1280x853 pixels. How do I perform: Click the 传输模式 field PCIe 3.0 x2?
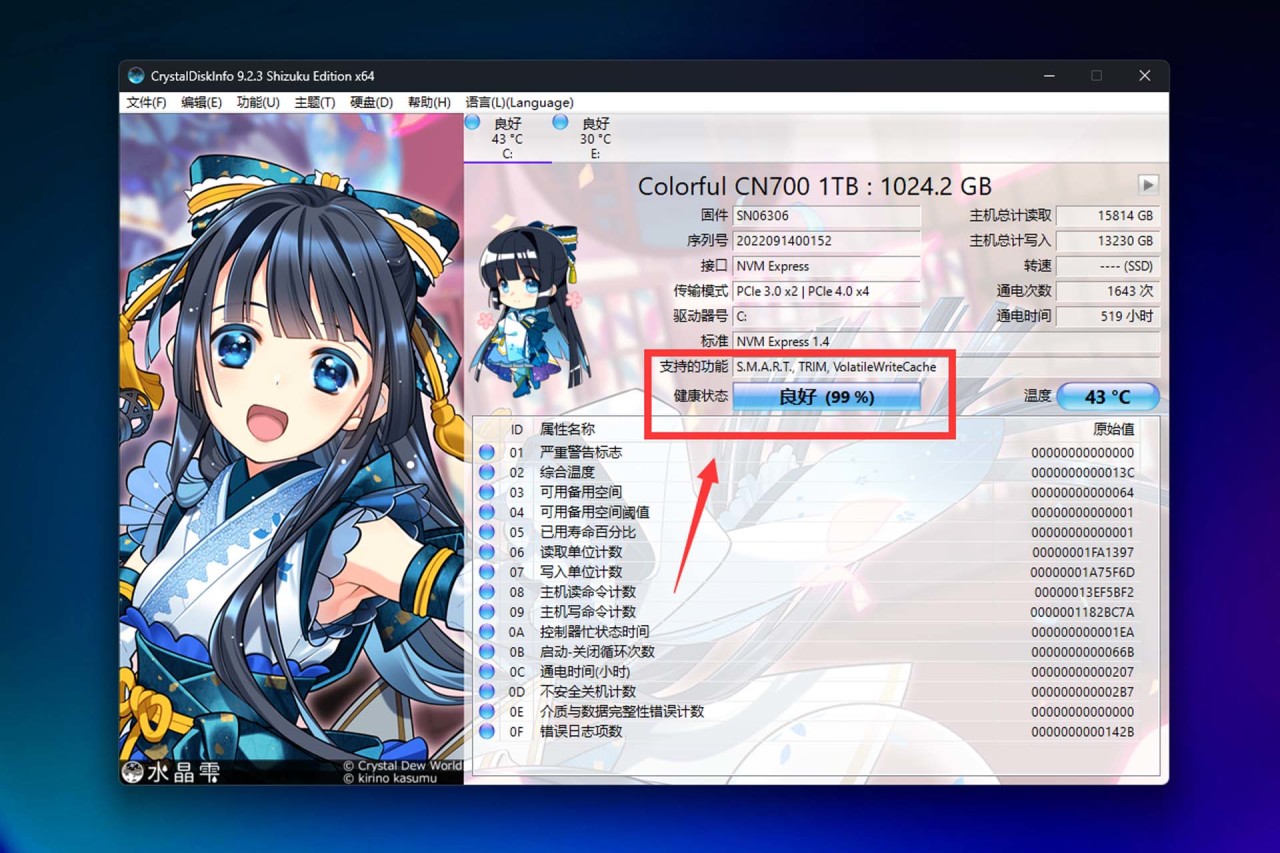[826, 291]
